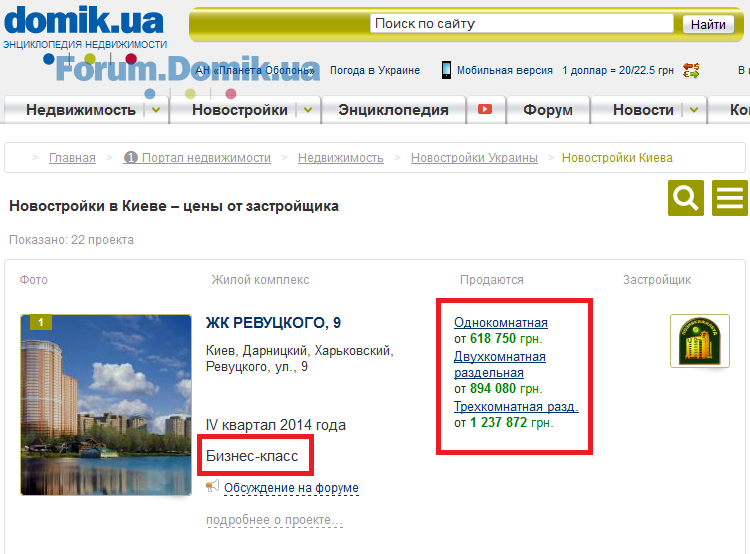
Task: Open the hamburger list-view icon
Action: pos(729,198)
